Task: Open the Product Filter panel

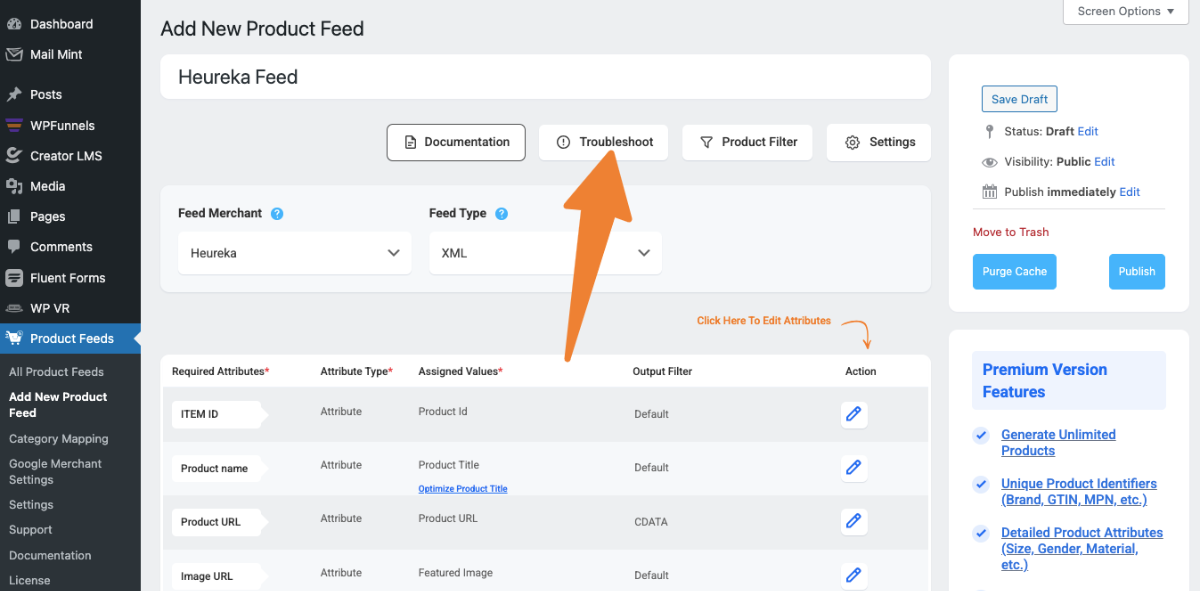Action: click(747, 142)
